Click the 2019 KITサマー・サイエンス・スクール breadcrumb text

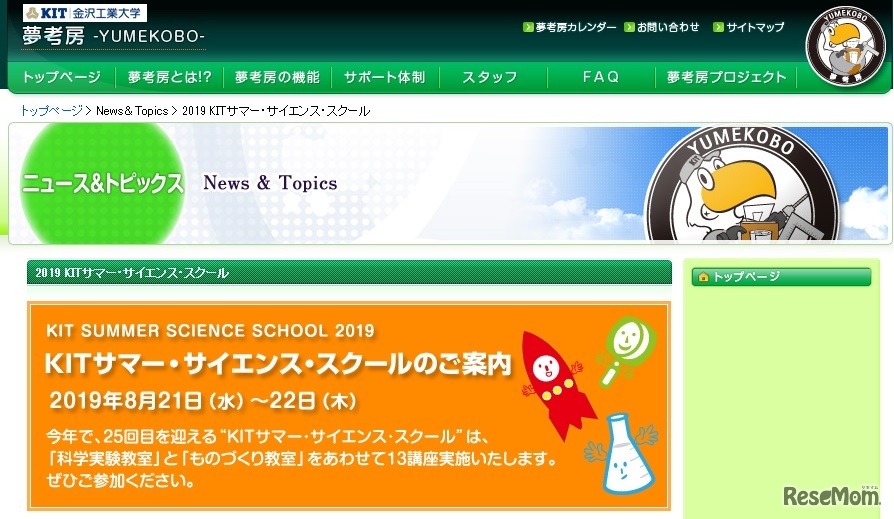coord(276,111)
